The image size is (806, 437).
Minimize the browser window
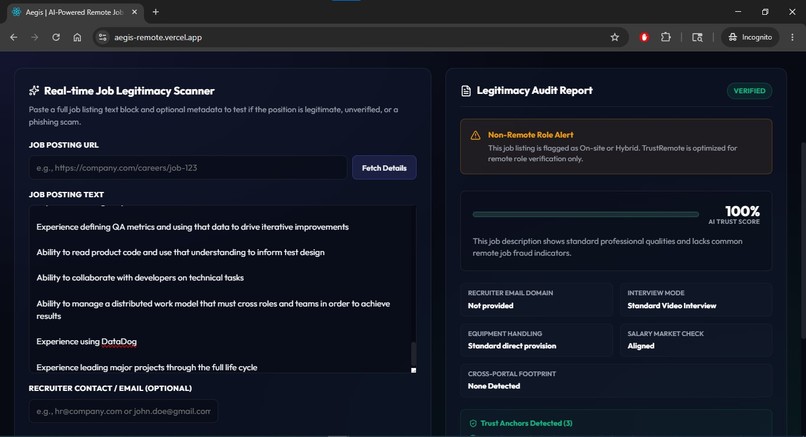click(738, 12)
